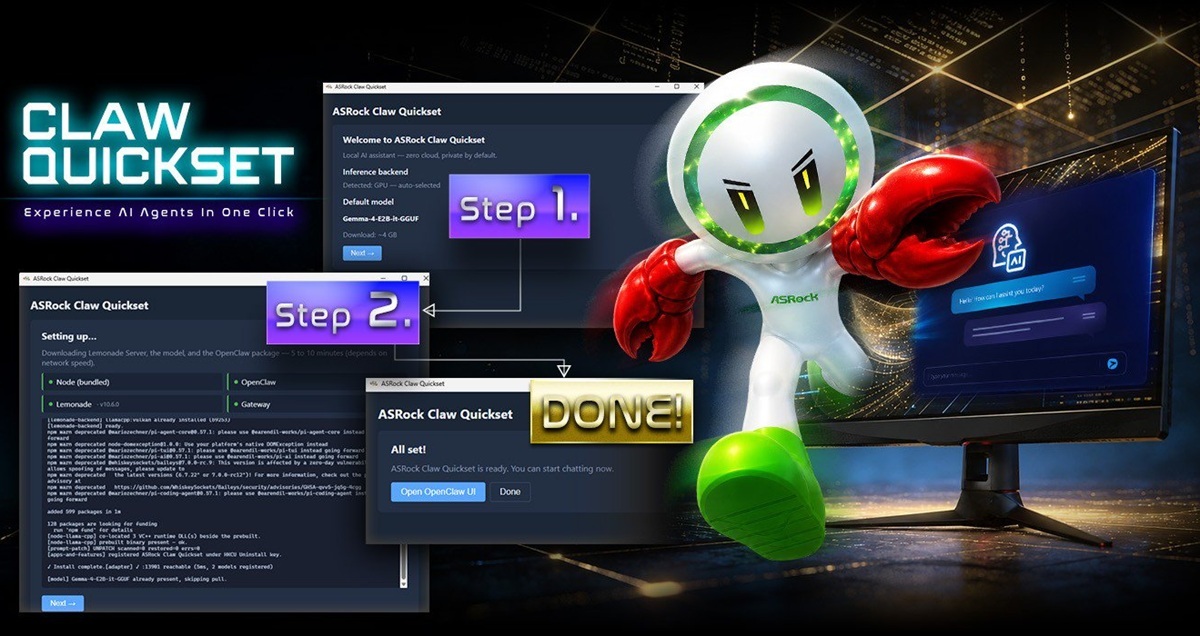Image resolution: width=1200 pixels, height=636 pixels.
Task: Click the Detected: GPU auto-selected text
Action: click(x=392, y=186)
